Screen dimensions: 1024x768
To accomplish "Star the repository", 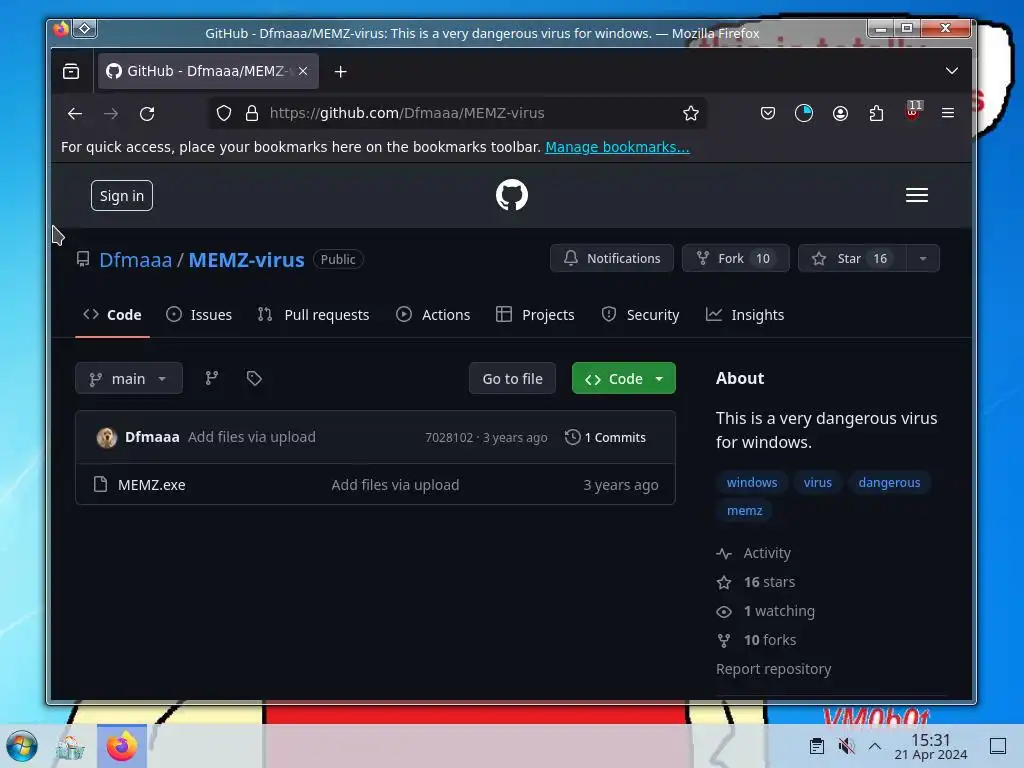I will (x=852, y=259).
